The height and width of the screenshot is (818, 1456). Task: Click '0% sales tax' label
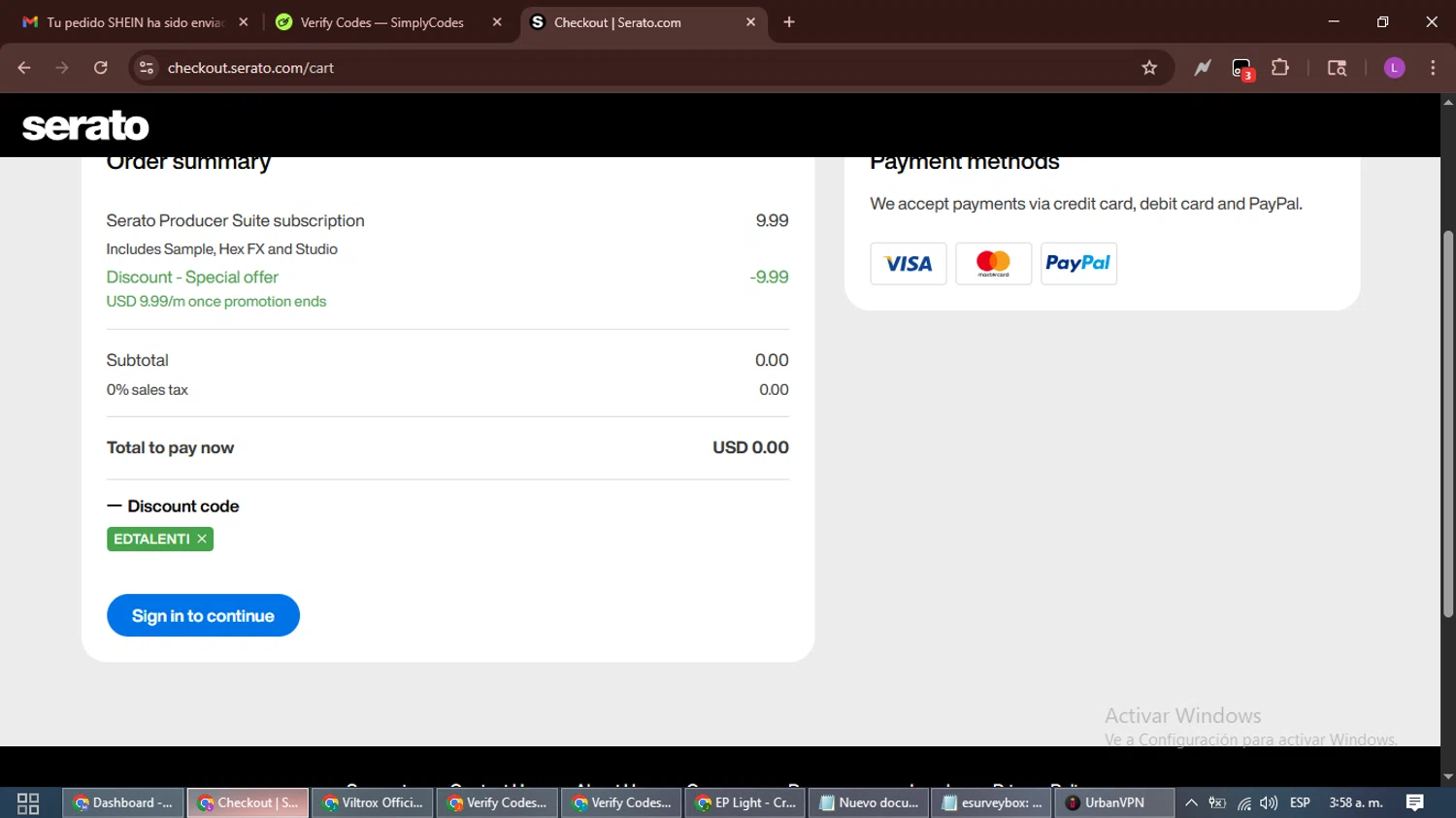pyautogui.click(x=148, y=390)
